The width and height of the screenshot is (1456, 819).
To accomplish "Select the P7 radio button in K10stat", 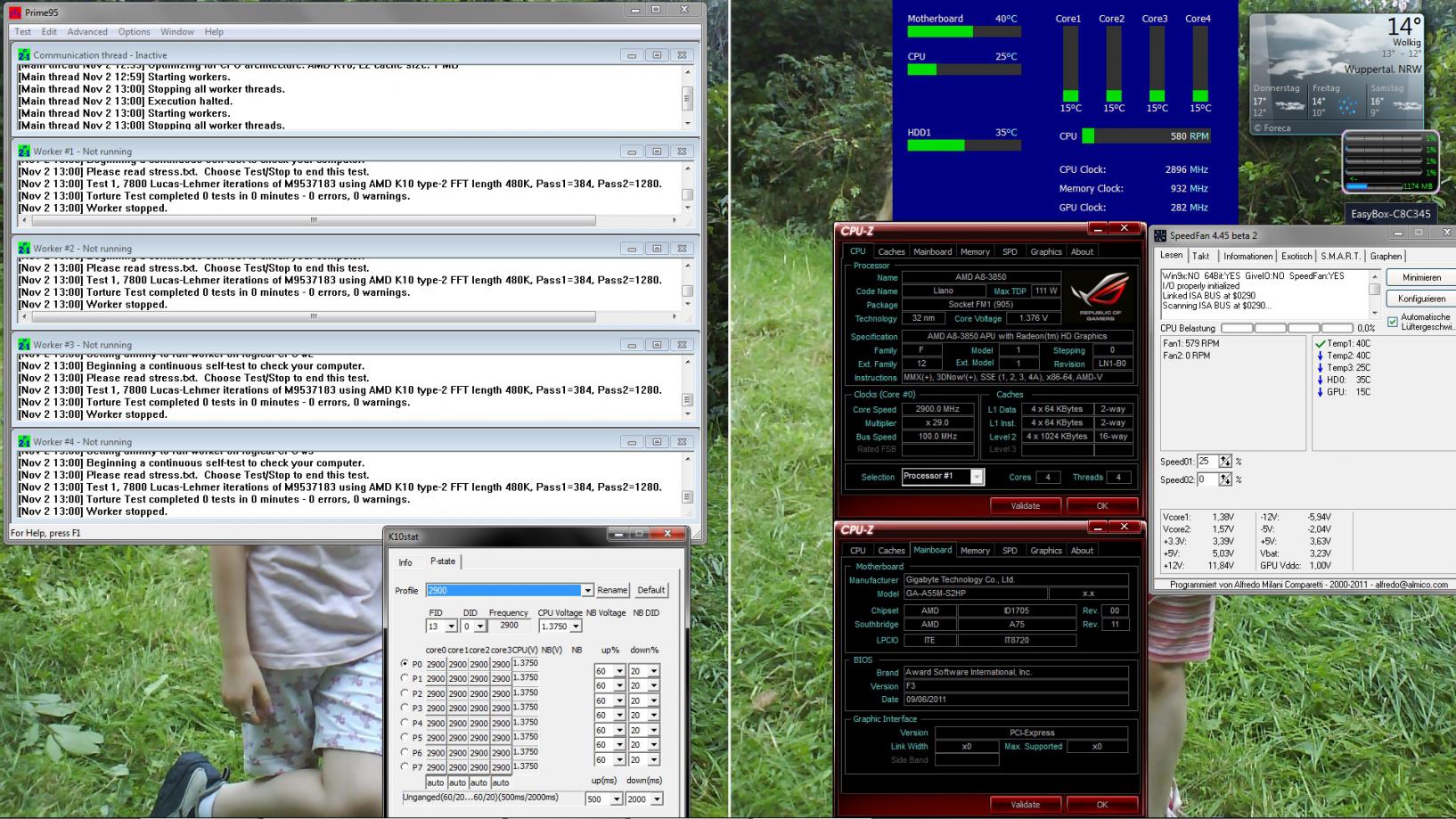I will coord(405,766).
